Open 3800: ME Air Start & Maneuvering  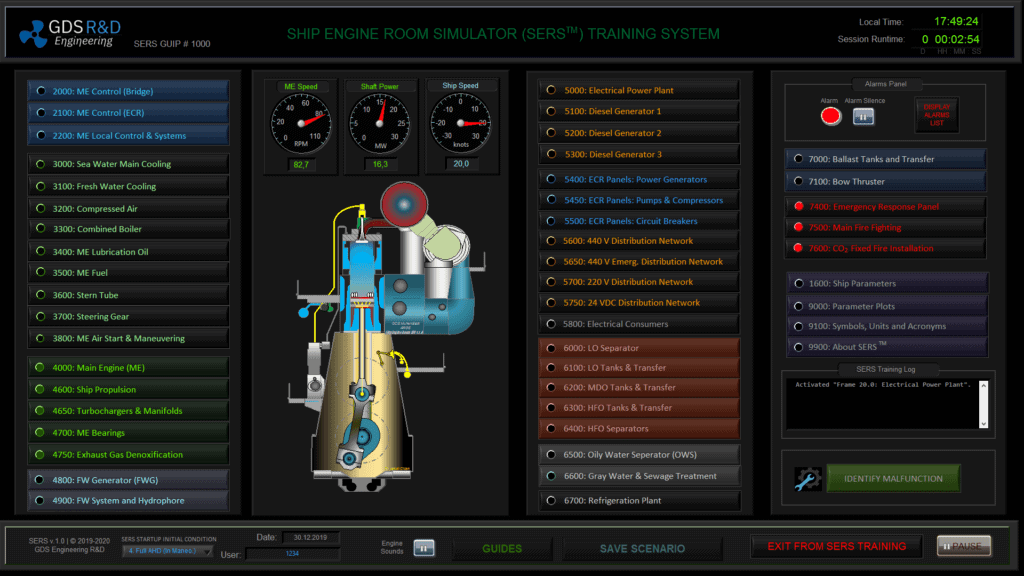[128, 338]
